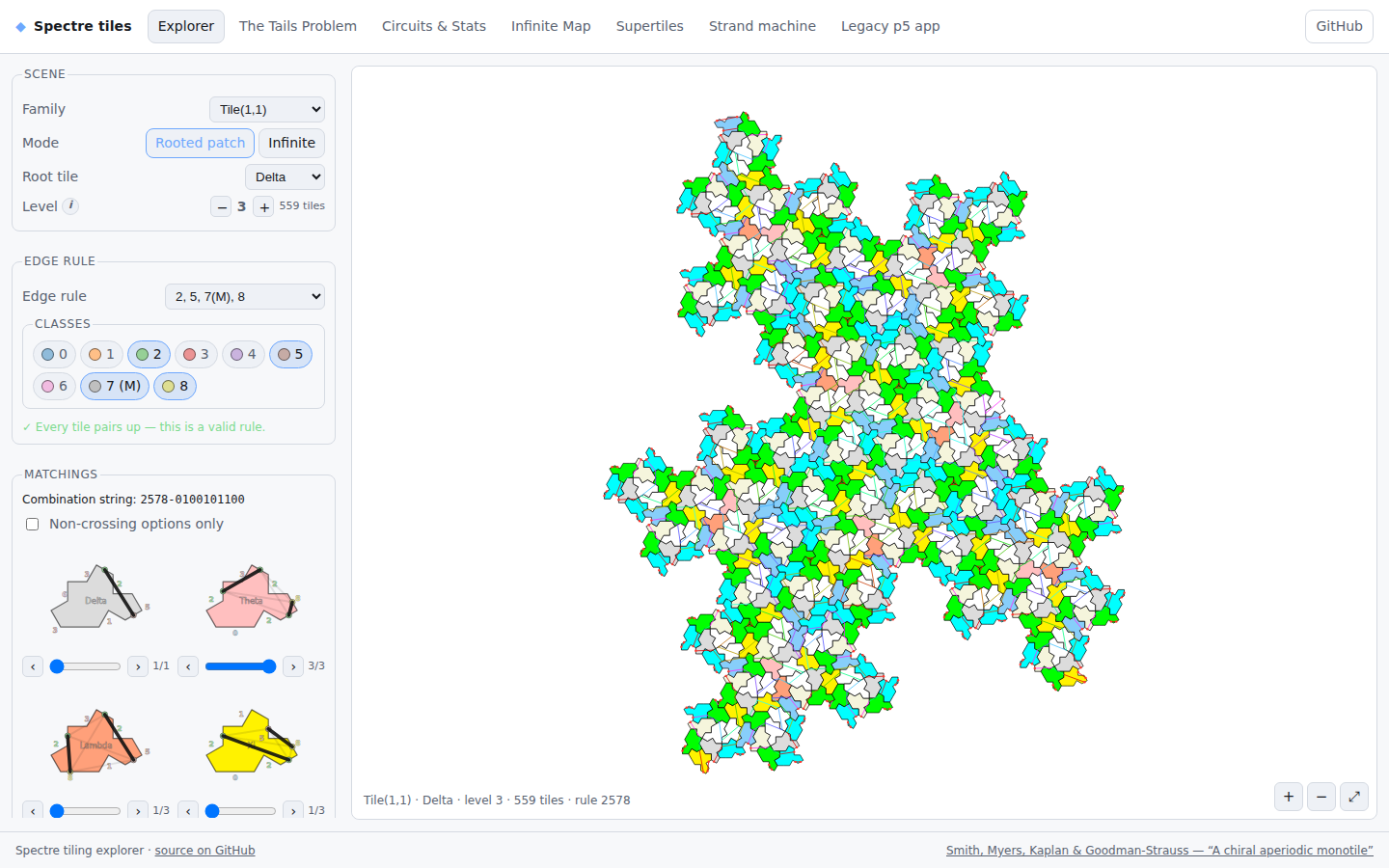Viewport: 1389px width, 868px height.
Task: Enable Non-crossing options only checkbox
Action: pyautogui.click(x=33, y=525)
